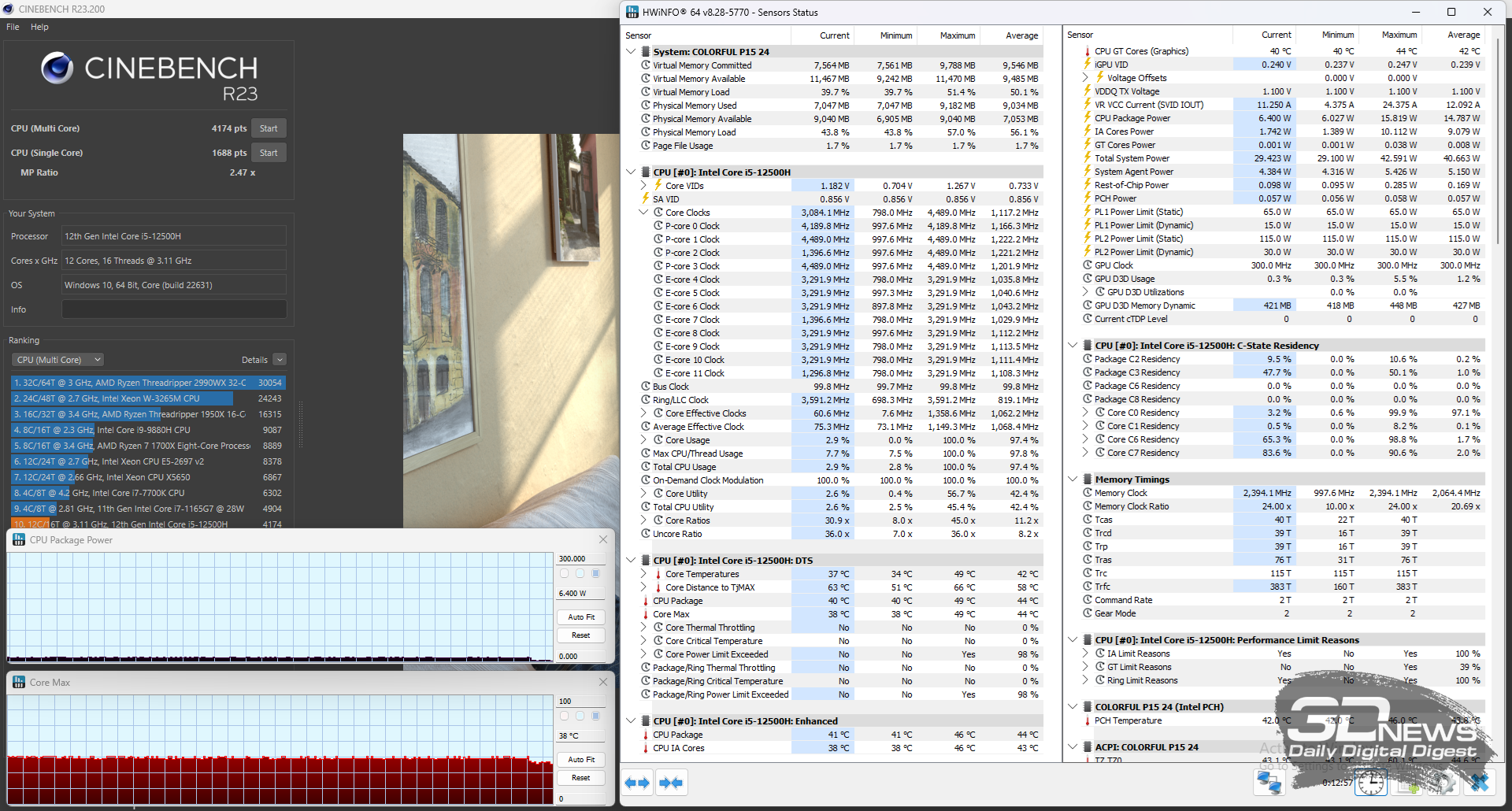Viewport: 1512px width, 811px height.
Task: Close the CPU Package Power graph window
Action: (x=603, y=539)
